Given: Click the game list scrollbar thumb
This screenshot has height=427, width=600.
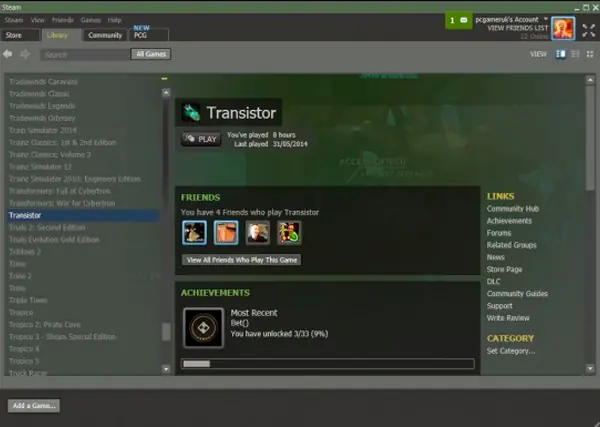Looking at the screenshot, I should pyautogui.click(x=166, y=332).
